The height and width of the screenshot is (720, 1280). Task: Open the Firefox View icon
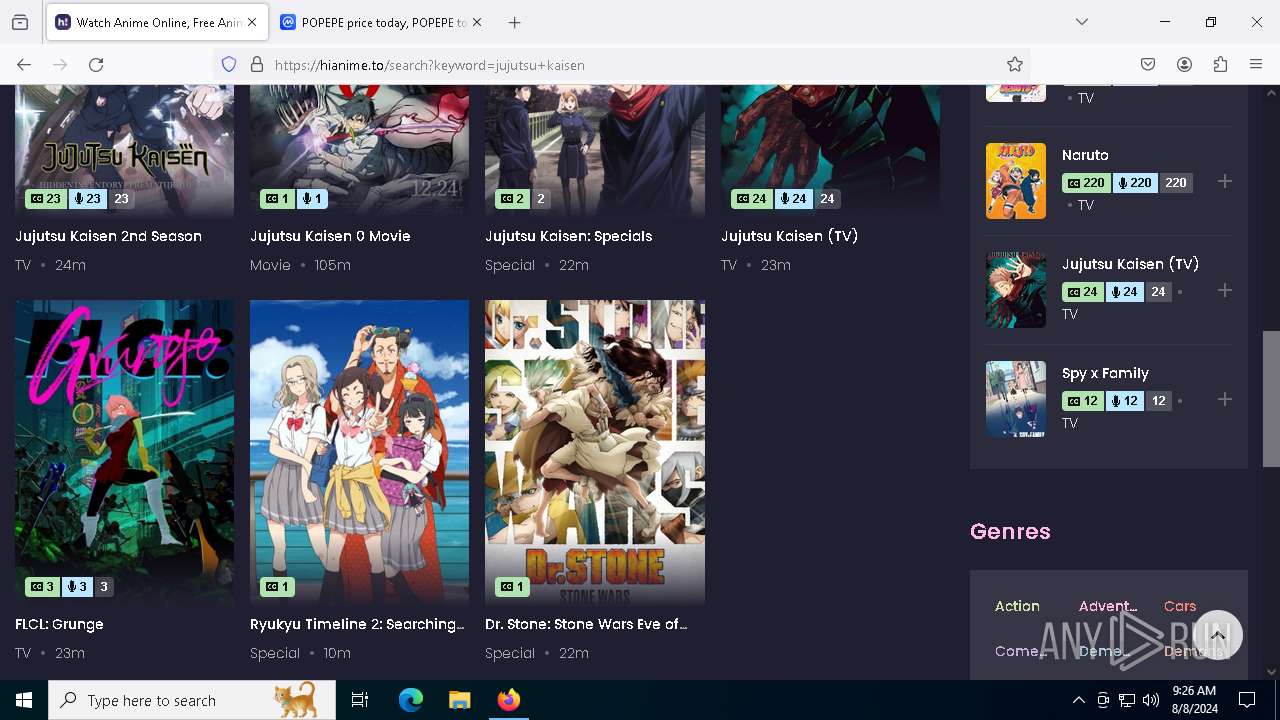click(20, 22)
